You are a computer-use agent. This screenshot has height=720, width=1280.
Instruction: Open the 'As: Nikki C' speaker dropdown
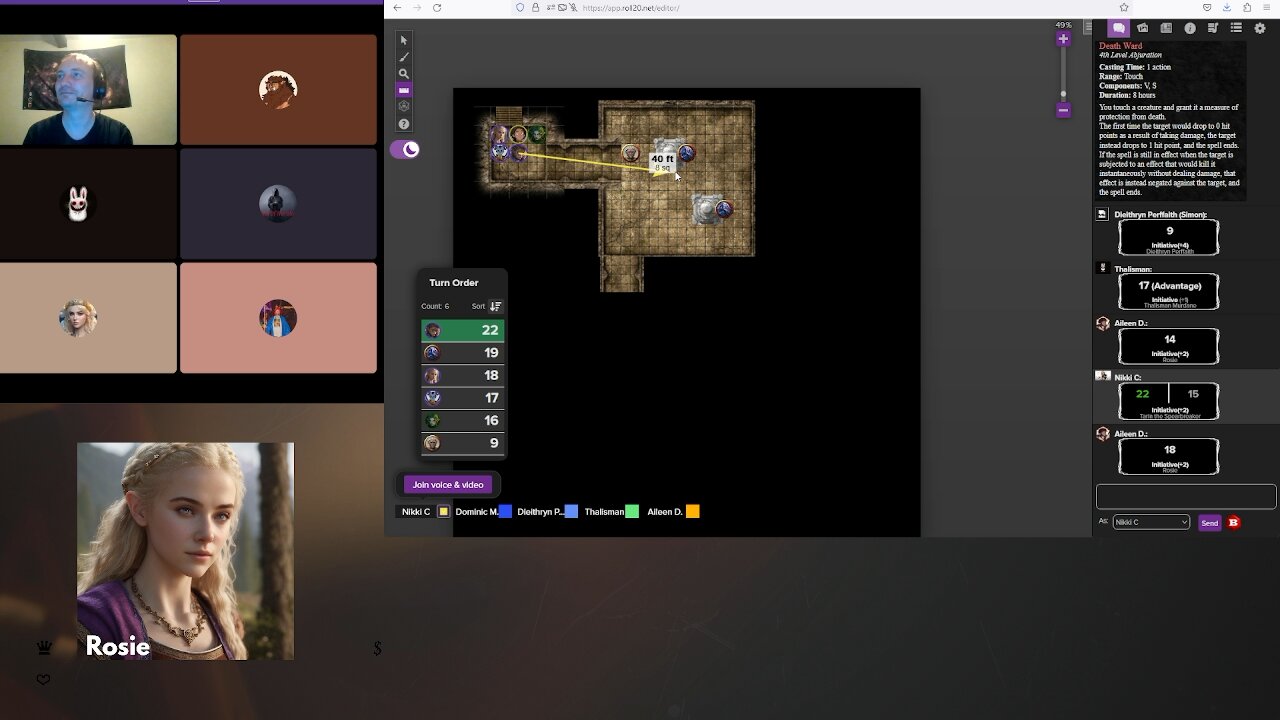point(1151,522)
